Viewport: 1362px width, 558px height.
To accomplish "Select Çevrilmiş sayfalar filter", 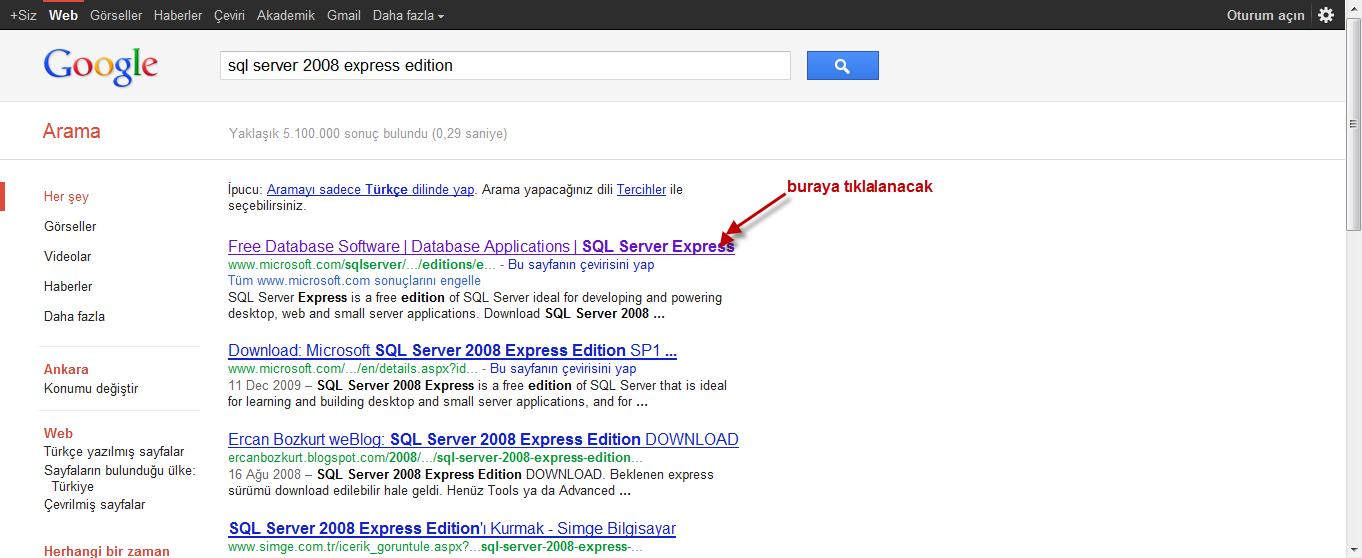I will pos(95,505).
